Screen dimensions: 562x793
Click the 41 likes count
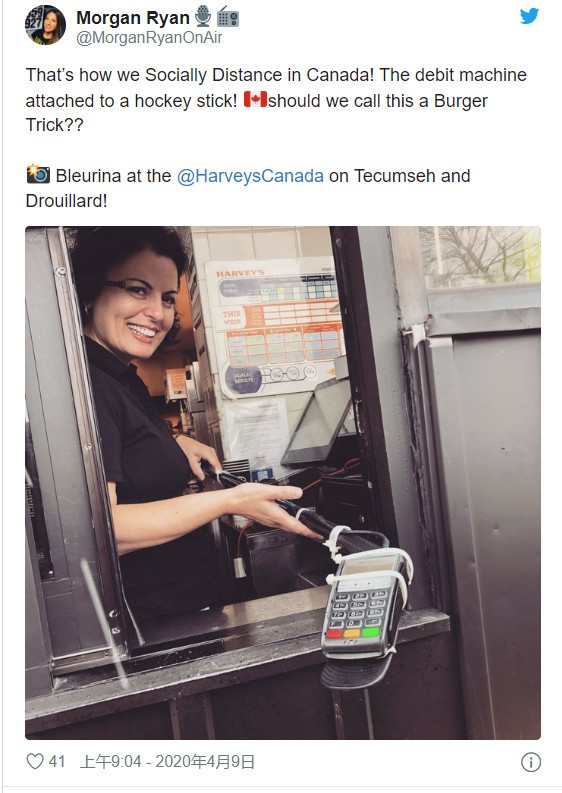57,762
